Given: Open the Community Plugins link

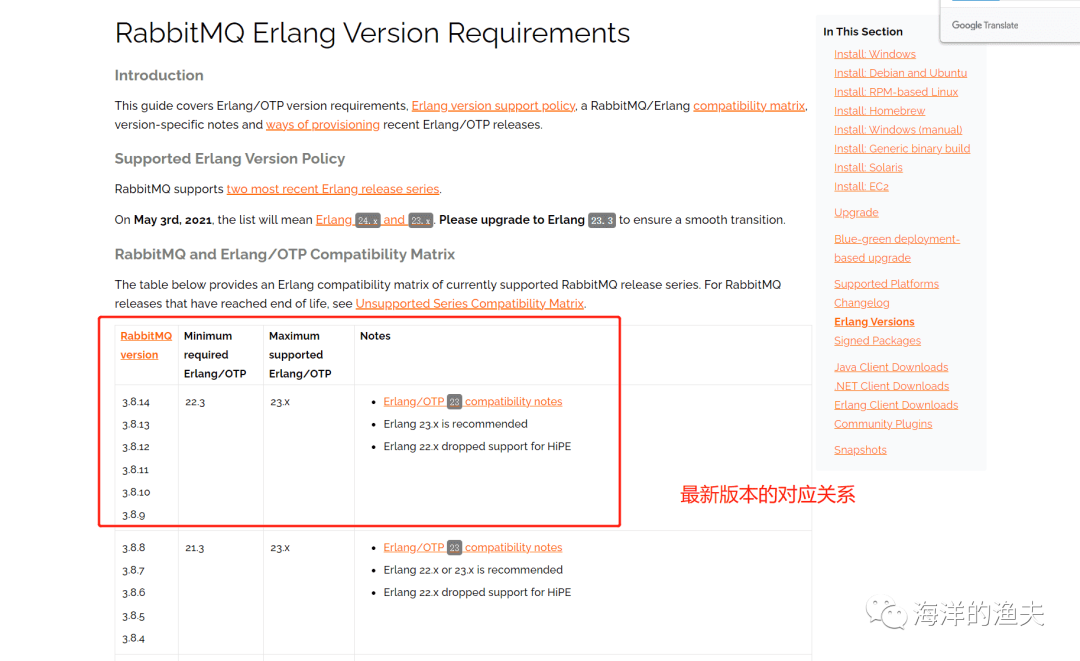Looking at the screenshot, I should [883, 424].
